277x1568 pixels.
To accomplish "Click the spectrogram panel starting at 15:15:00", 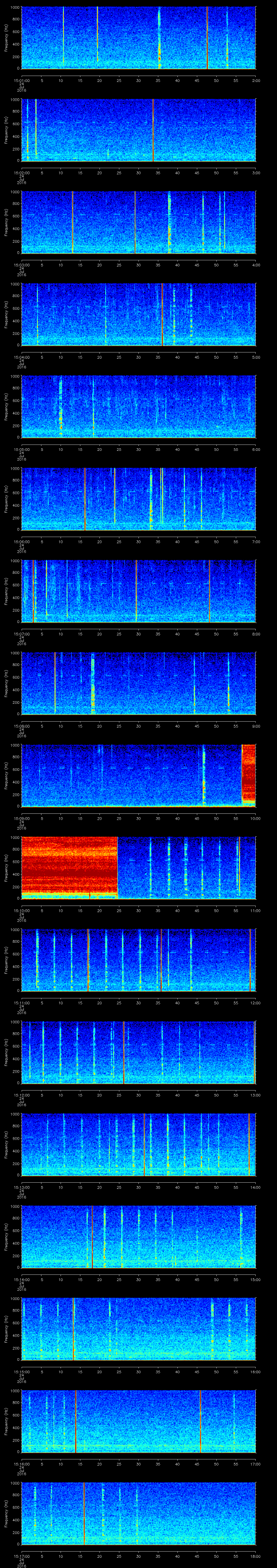I will pyautogui.click(x=139, y=1329).
